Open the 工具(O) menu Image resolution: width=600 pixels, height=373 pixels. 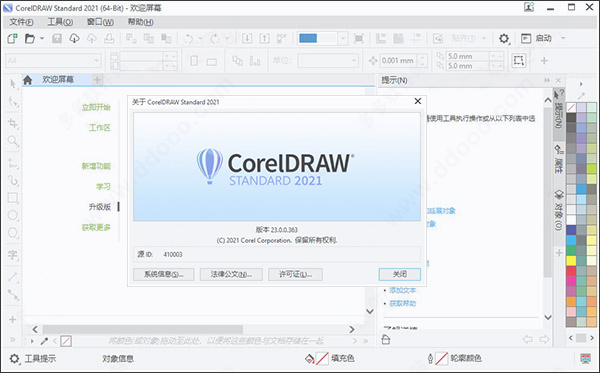pos(60,22)
